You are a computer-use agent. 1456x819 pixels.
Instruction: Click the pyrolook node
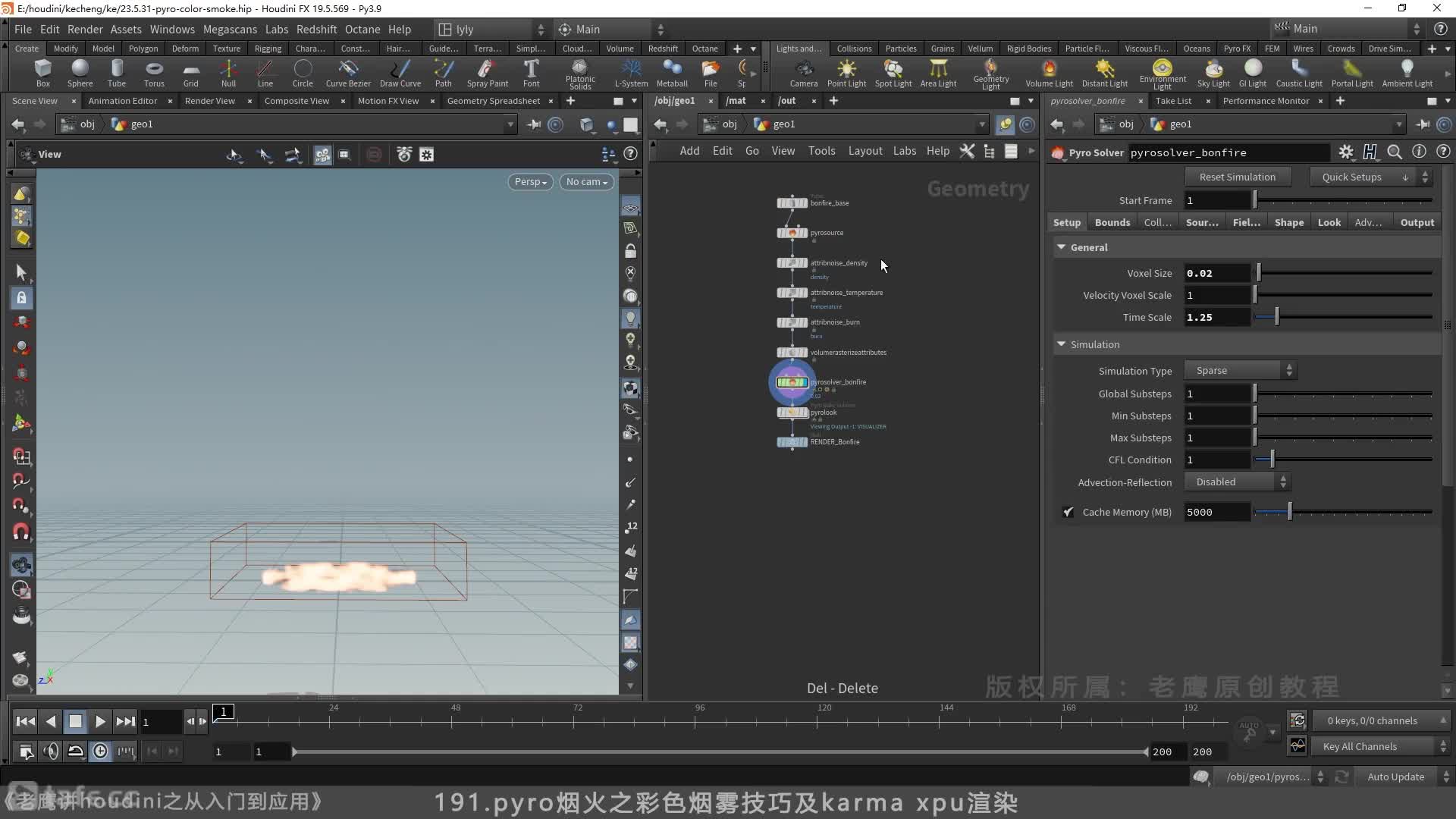[x=792, y=413]
